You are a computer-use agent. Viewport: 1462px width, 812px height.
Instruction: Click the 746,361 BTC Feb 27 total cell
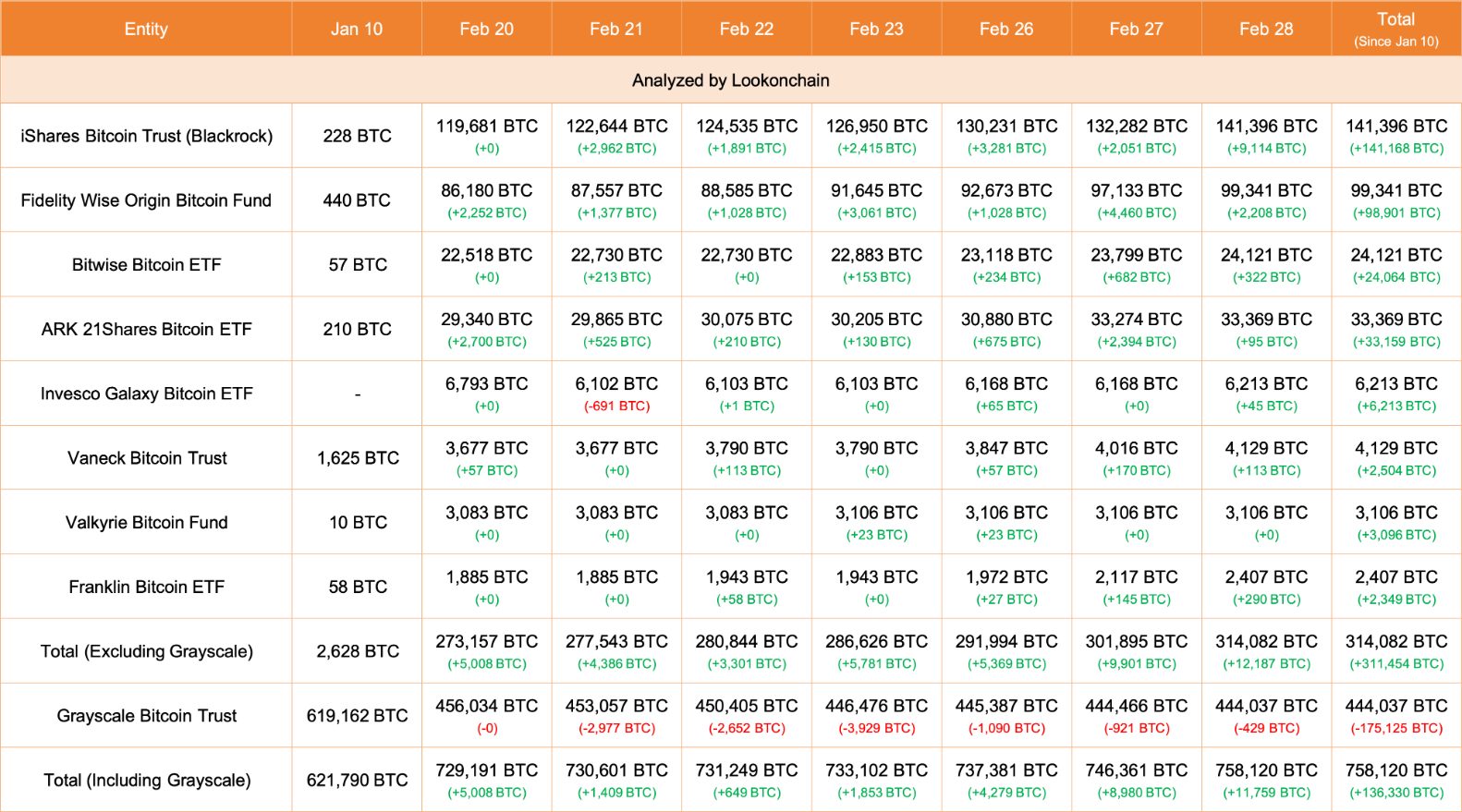pos(1137,781)
